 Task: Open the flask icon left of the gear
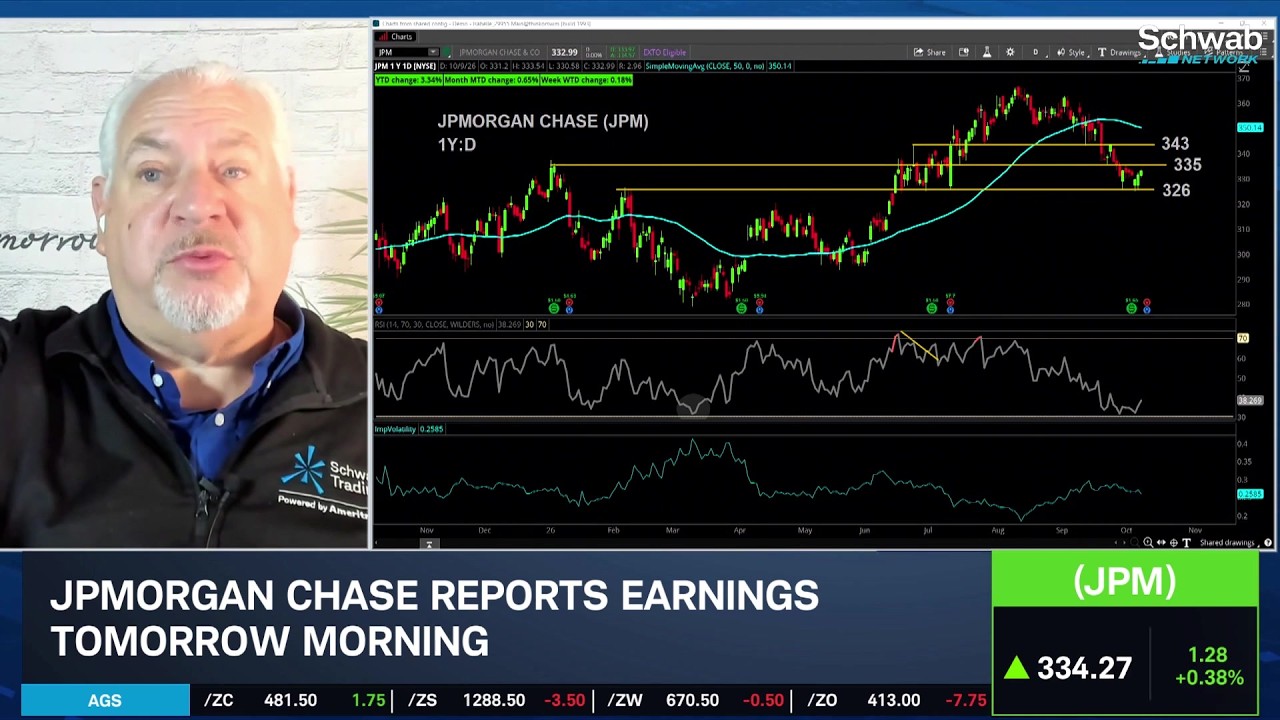[x=987, y=52]
